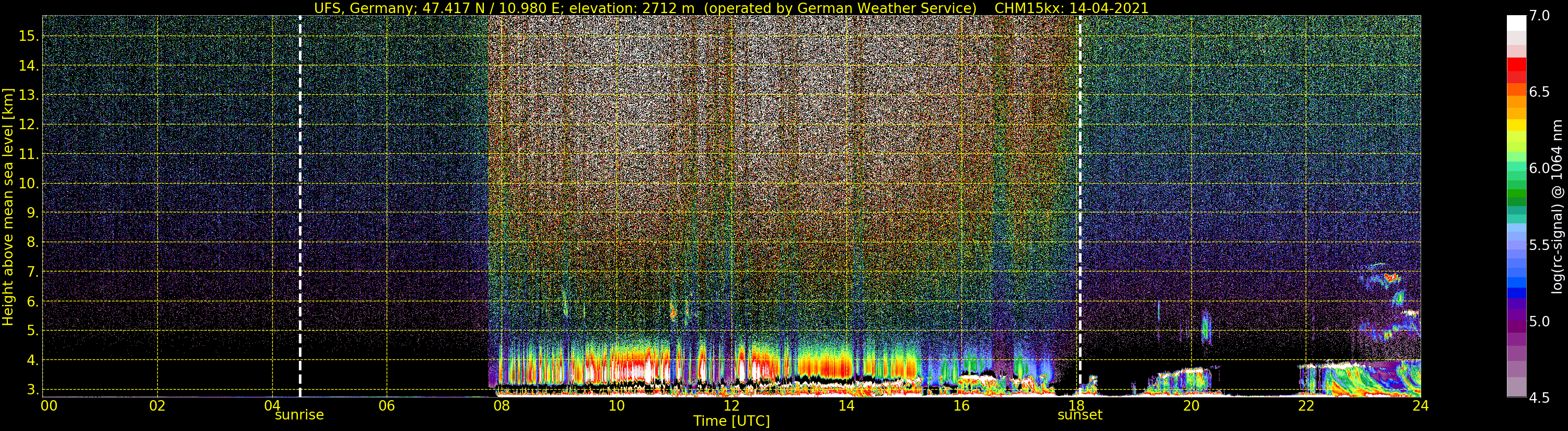Click the white dashed sunrise line

point(300,183)
